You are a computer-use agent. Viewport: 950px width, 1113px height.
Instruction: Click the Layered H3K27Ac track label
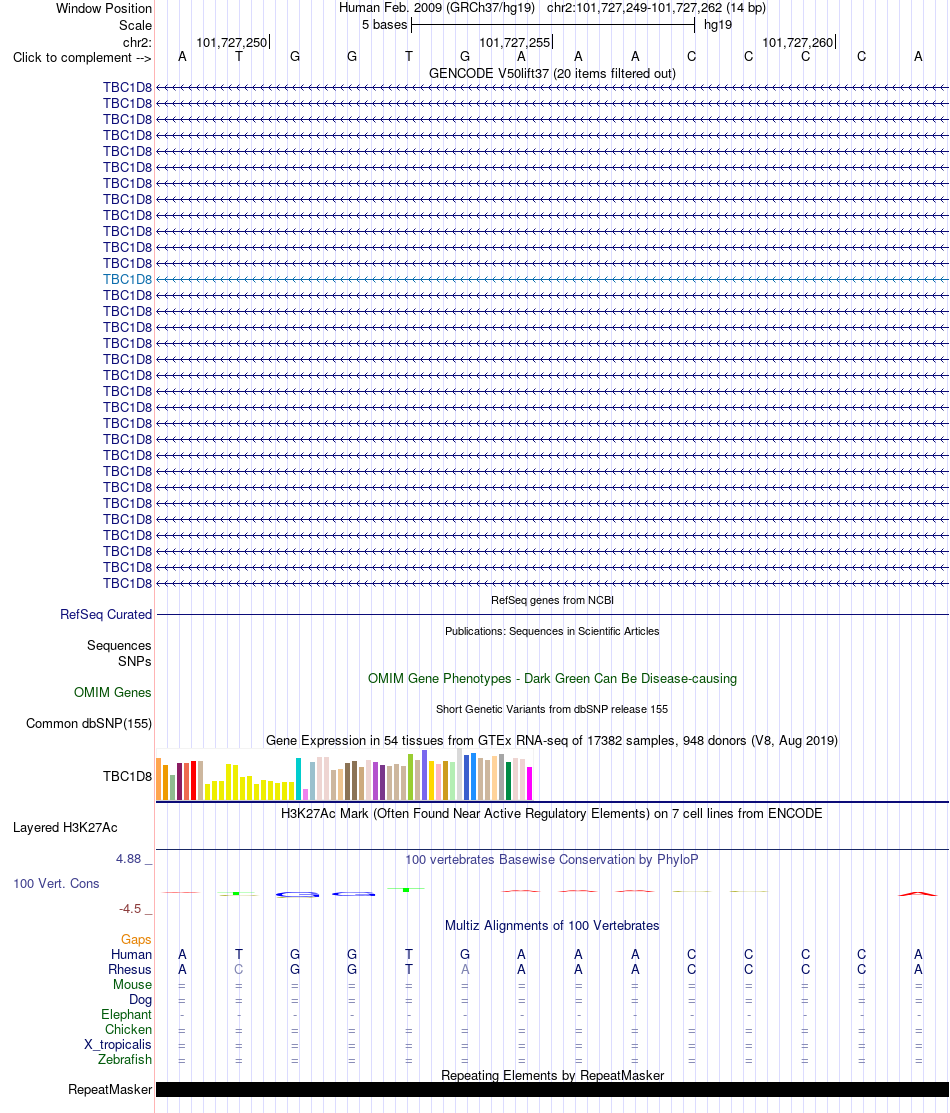[x=65, y=828]
